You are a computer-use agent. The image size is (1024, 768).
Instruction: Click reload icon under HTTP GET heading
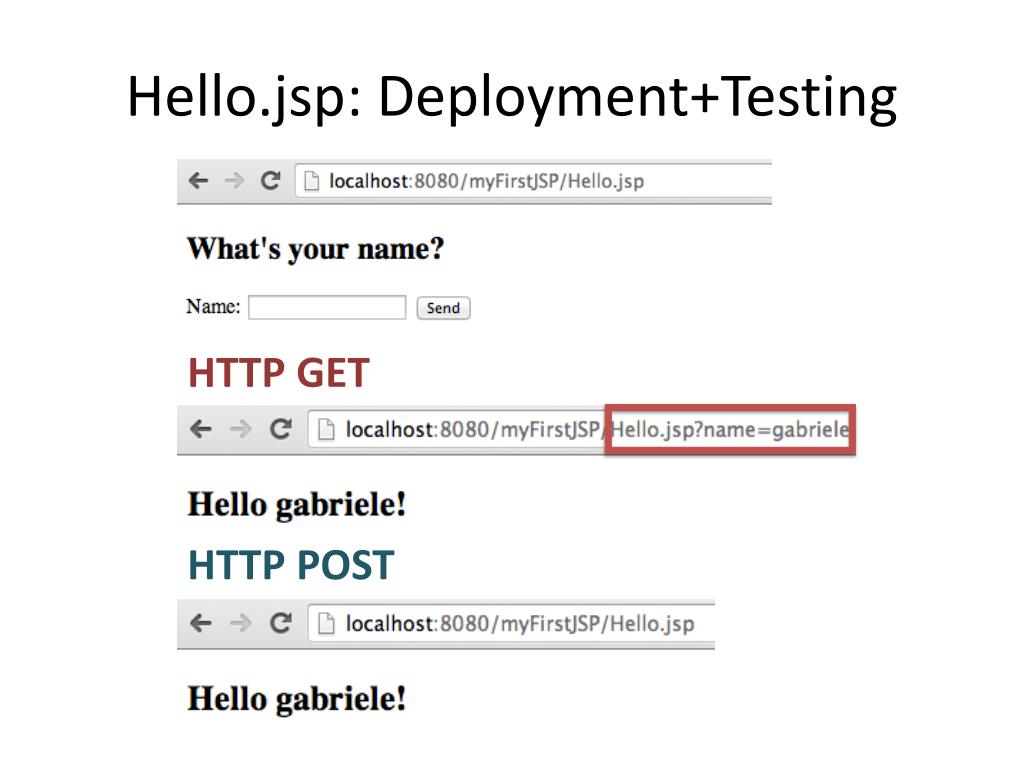tap(281, 428)
